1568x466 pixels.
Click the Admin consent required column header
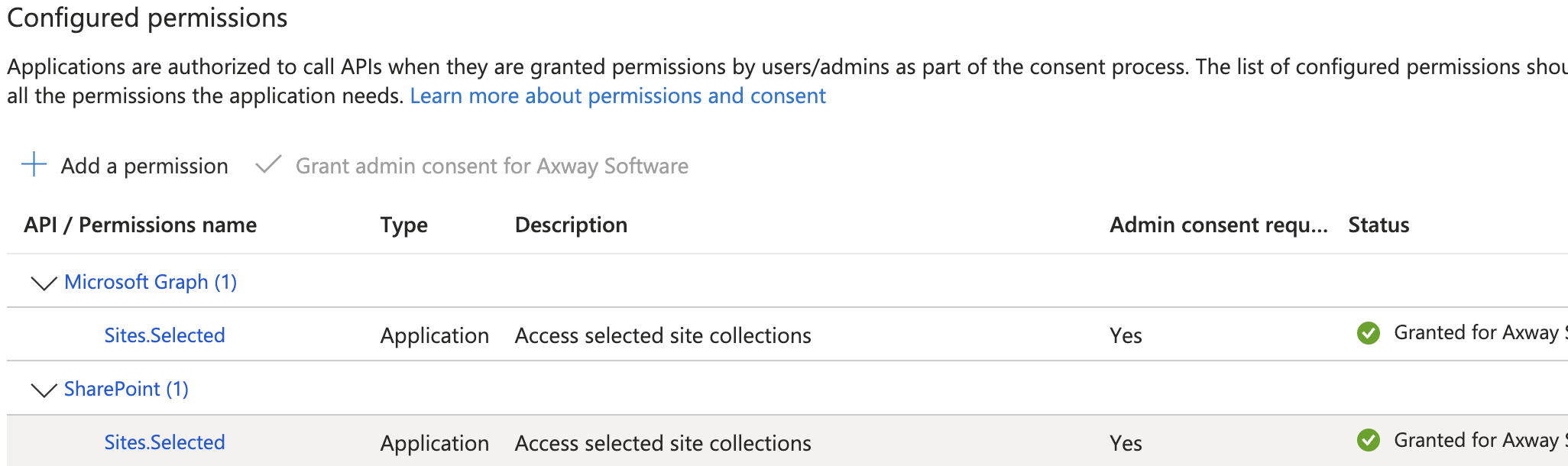tap(1218, 225)
